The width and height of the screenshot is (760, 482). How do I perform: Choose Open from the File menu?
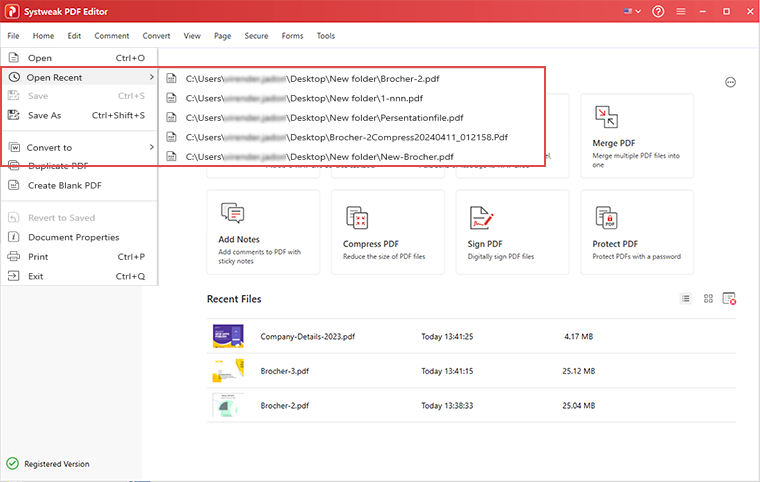(79, 58)
